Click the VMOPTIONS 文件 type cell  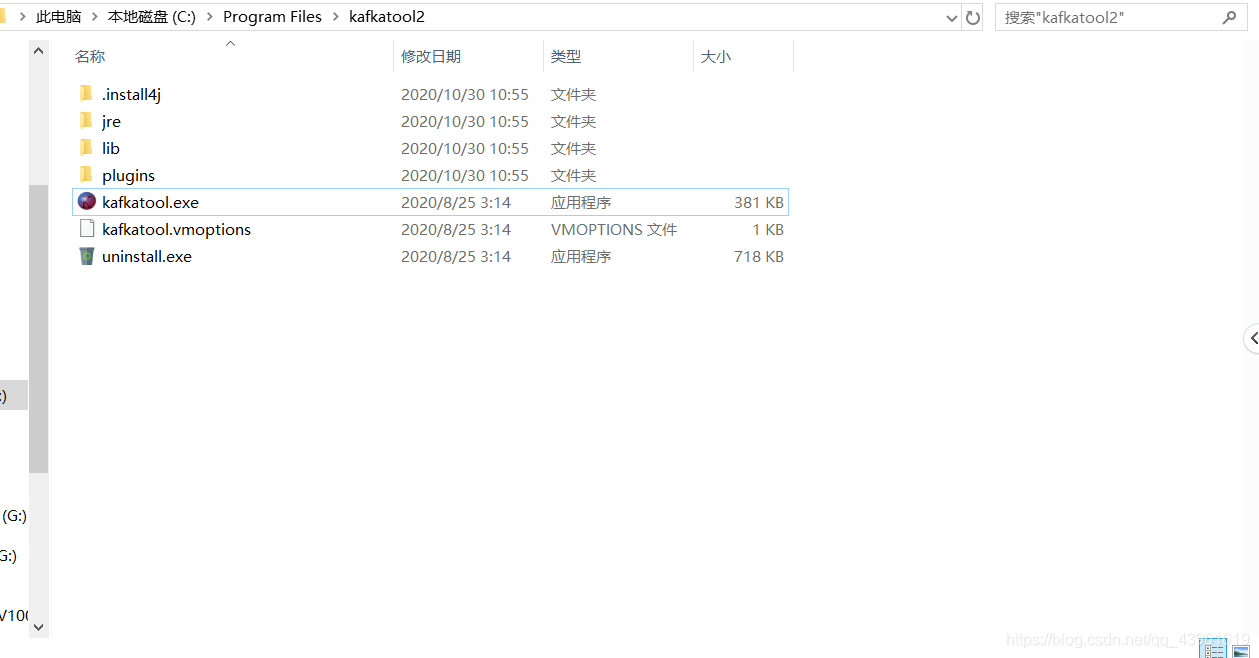614,229
